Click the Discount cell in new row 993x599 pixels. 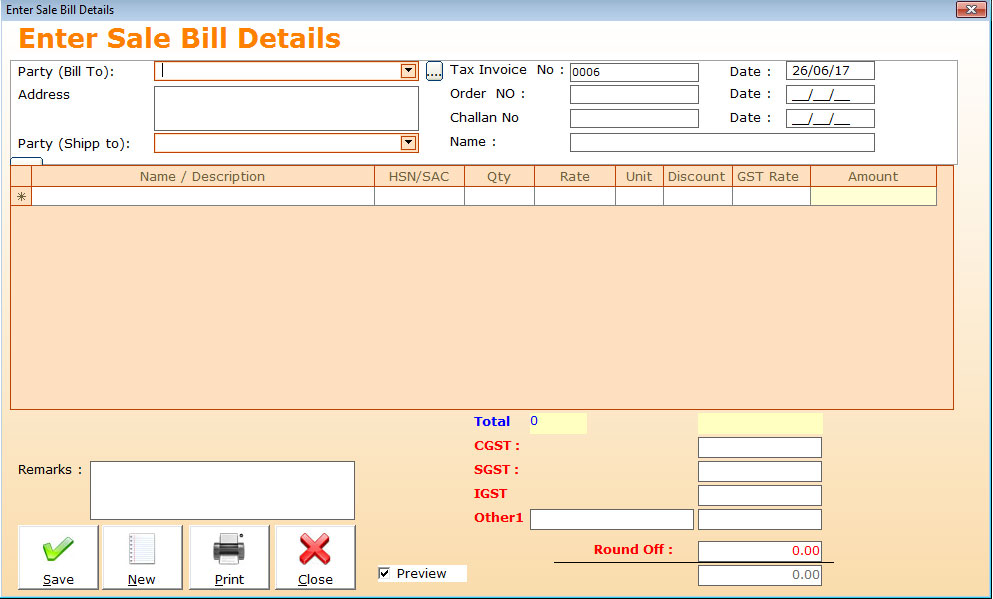697,196
